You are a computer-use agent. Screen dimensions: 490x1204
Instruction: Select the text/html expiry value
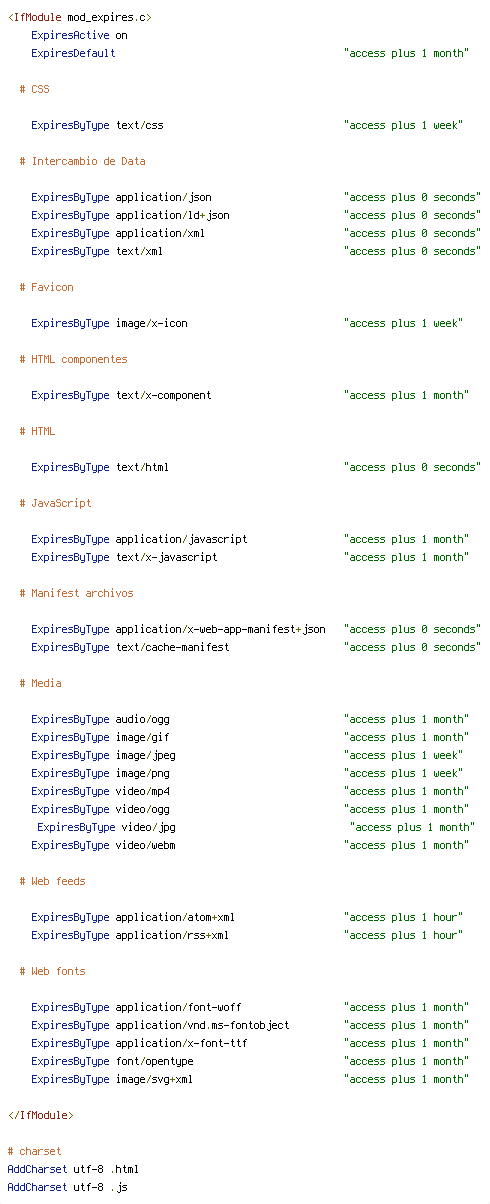(411, 467)
